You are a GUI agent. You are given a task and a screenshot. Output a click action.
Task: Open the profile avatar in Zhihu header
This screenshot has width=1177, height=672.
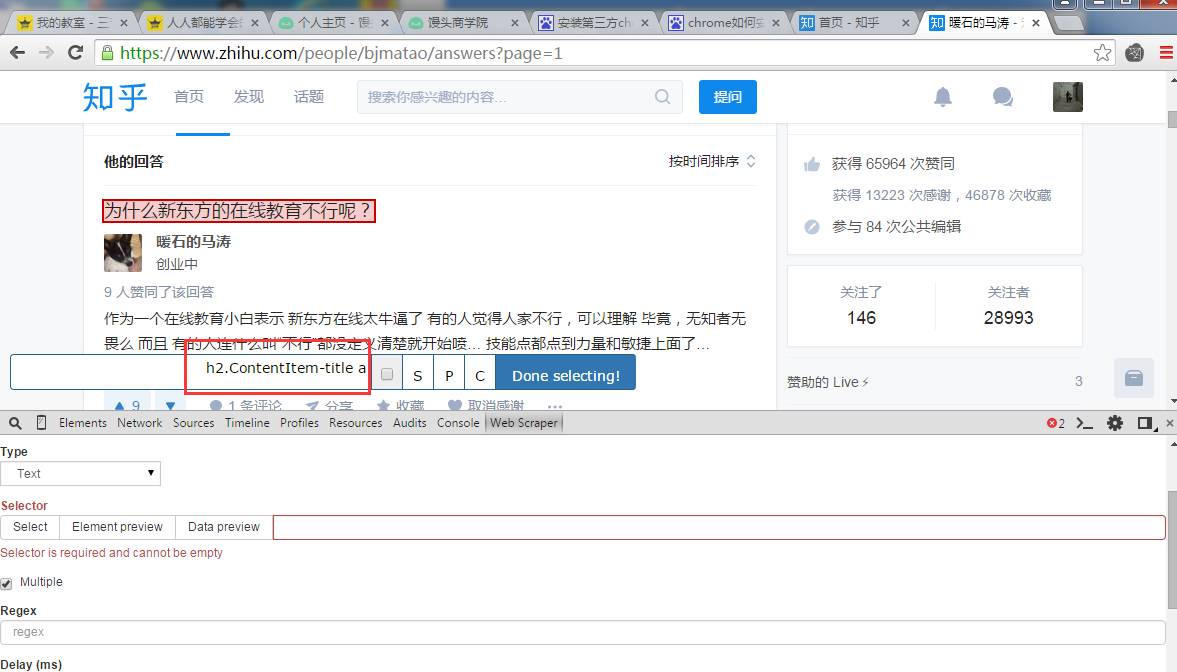[1067, 97]
